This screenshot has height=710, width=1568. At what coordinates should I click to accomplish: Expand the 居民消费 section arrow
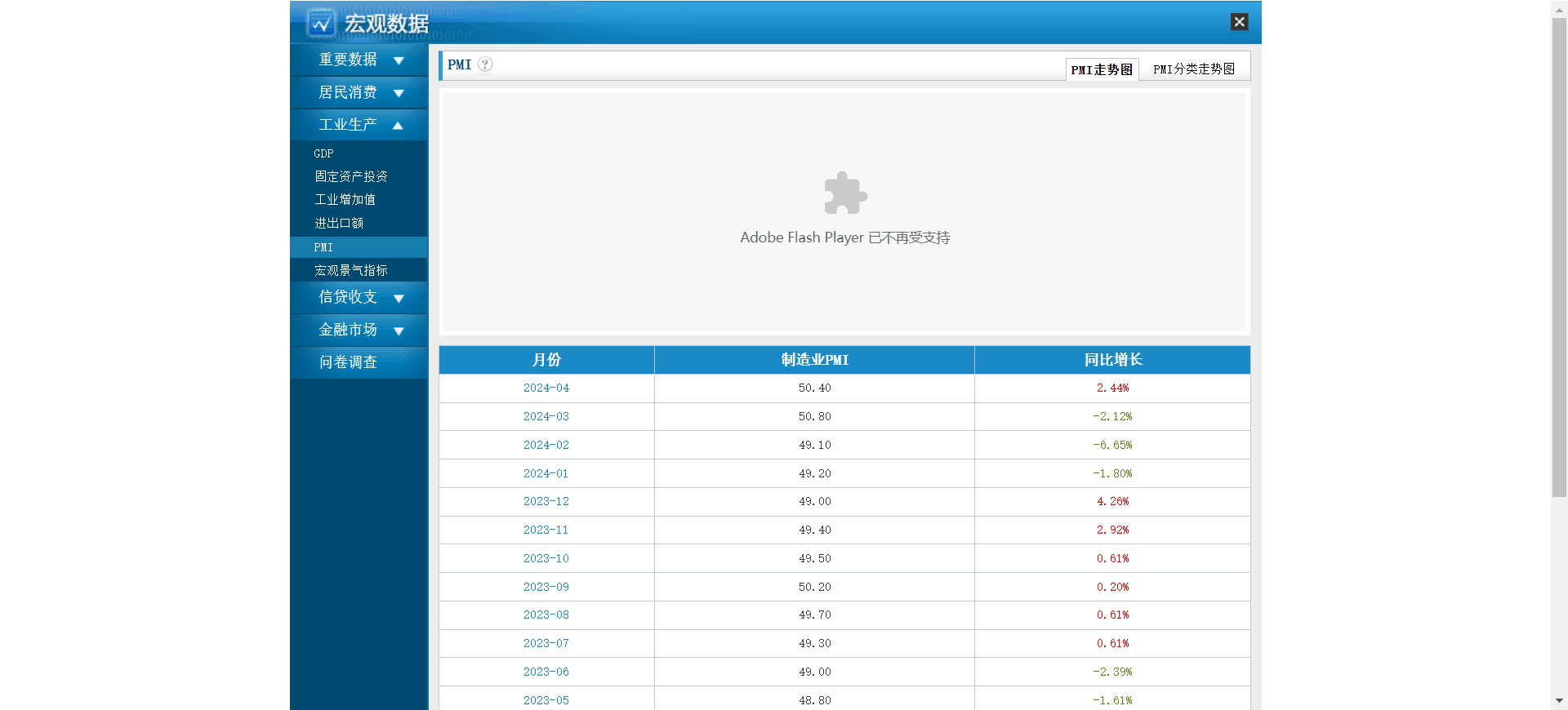(399, 93)
